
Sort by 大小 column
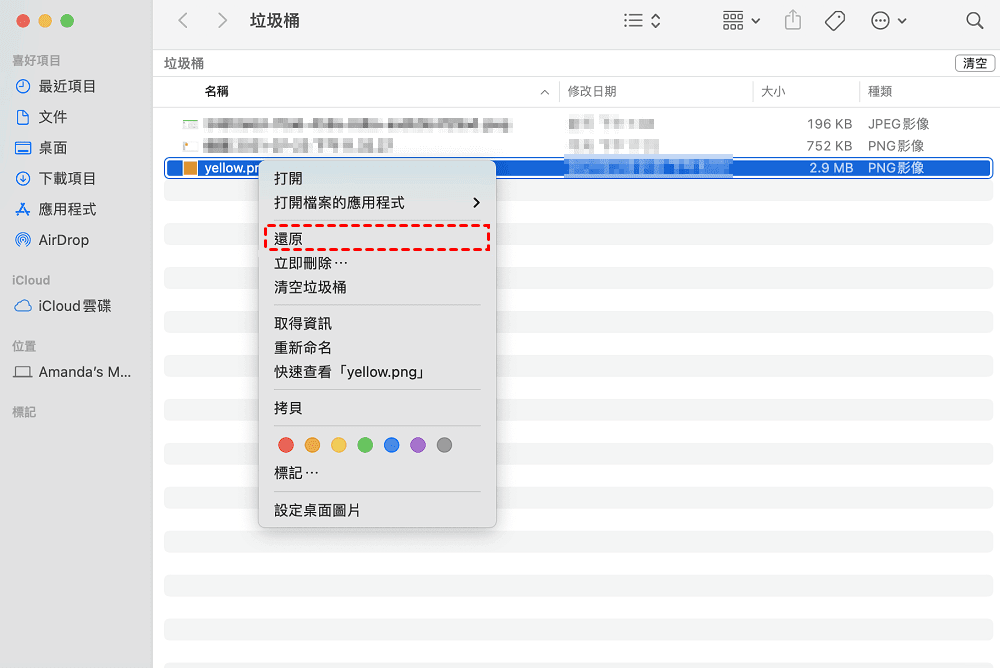pos(773,91)
